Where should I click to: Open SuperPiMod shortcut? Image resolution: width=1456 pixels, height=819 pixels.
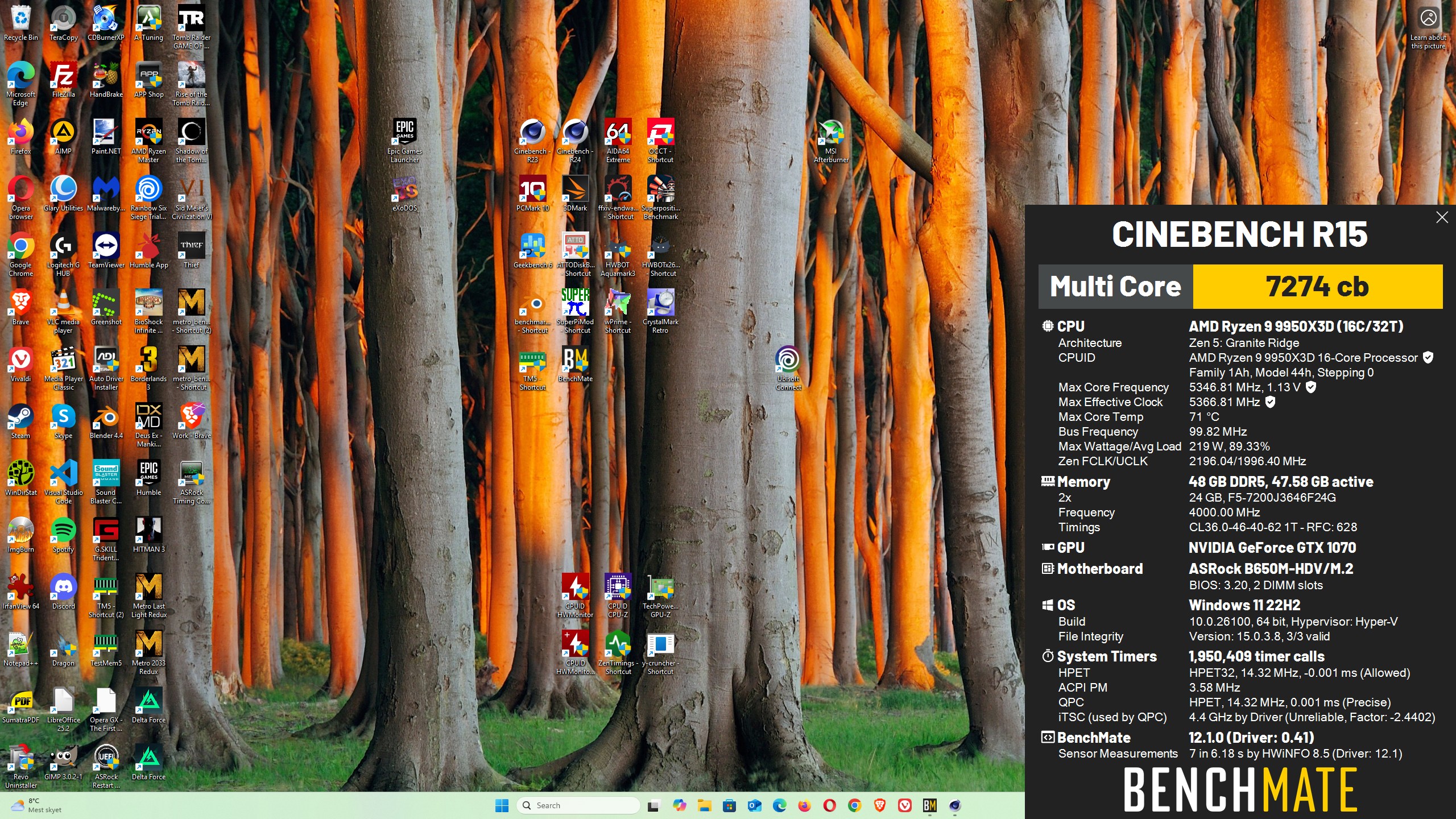(575, 311)
